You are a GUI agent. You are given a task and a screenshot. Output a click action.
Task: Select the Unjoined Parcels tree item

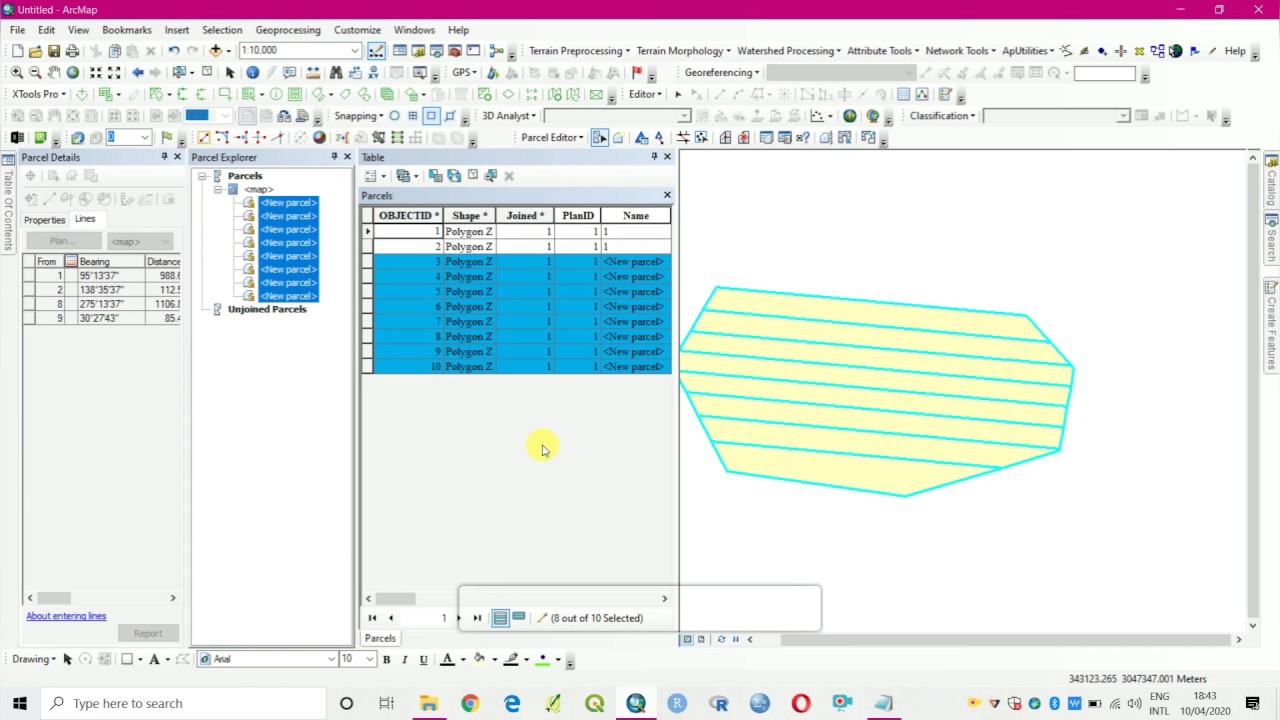[267, 310]
